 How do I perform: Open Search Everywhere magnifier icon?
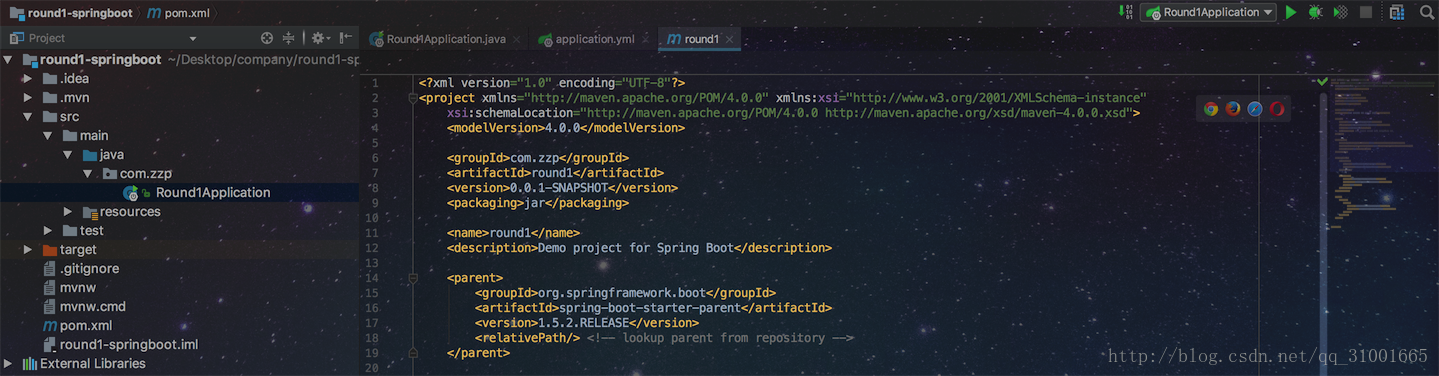(1426, 12)
